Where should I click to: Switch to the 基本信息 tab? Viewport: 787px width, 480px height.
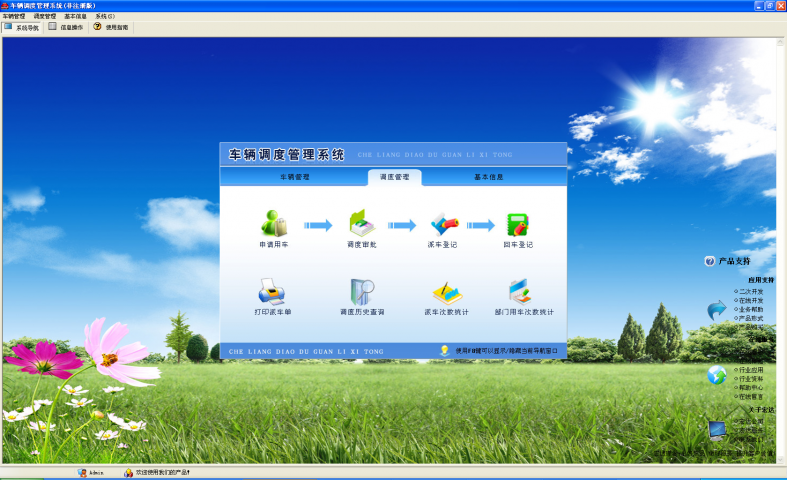tap(488, 177)
